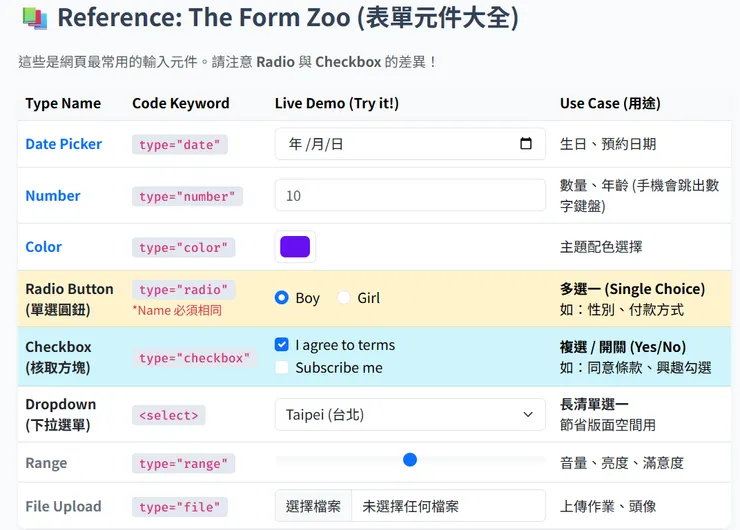Select the Girl radio button
The width and height of the screenshot is (740, 530).
[x=344, y=298]
